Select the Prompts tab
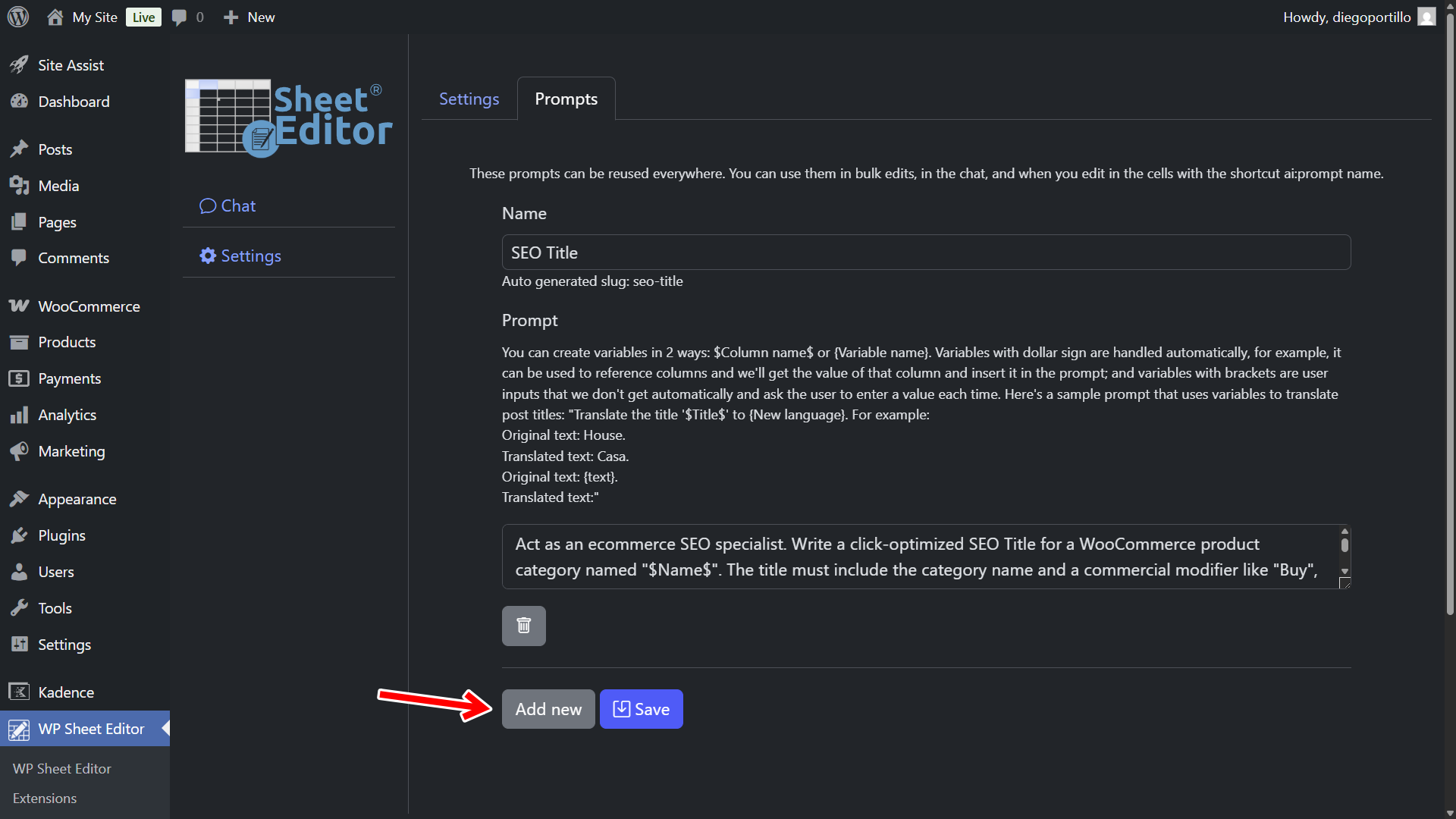 566,99
